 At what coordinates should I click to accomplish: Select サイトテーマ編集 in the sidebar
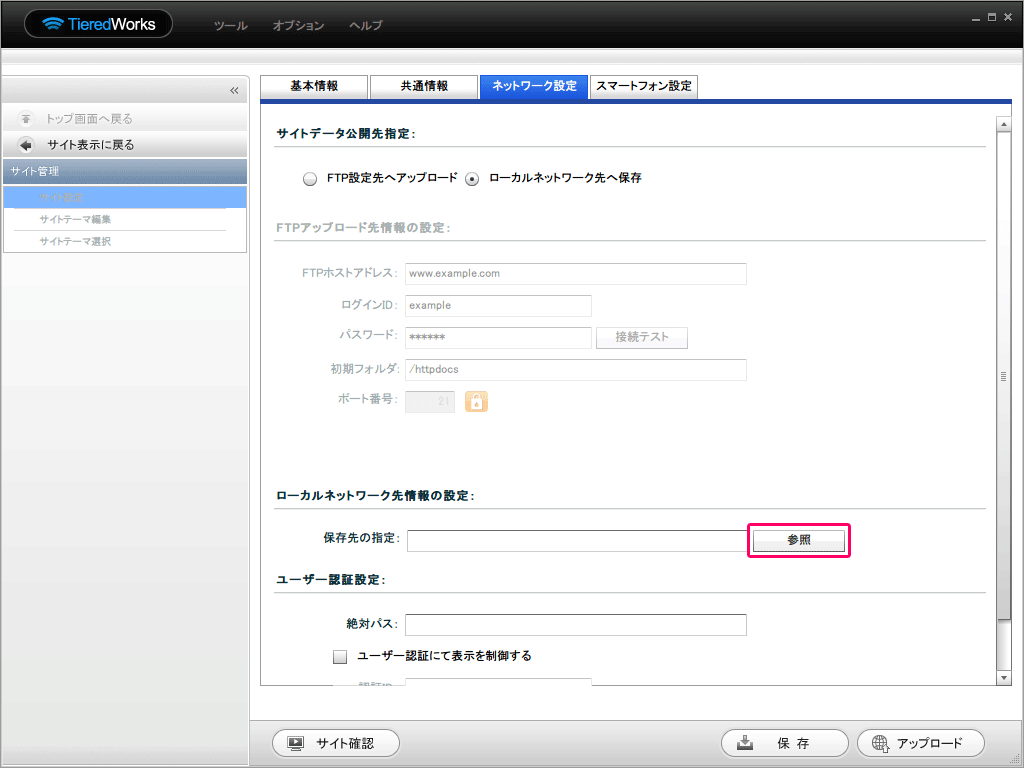tap(75, 219)
